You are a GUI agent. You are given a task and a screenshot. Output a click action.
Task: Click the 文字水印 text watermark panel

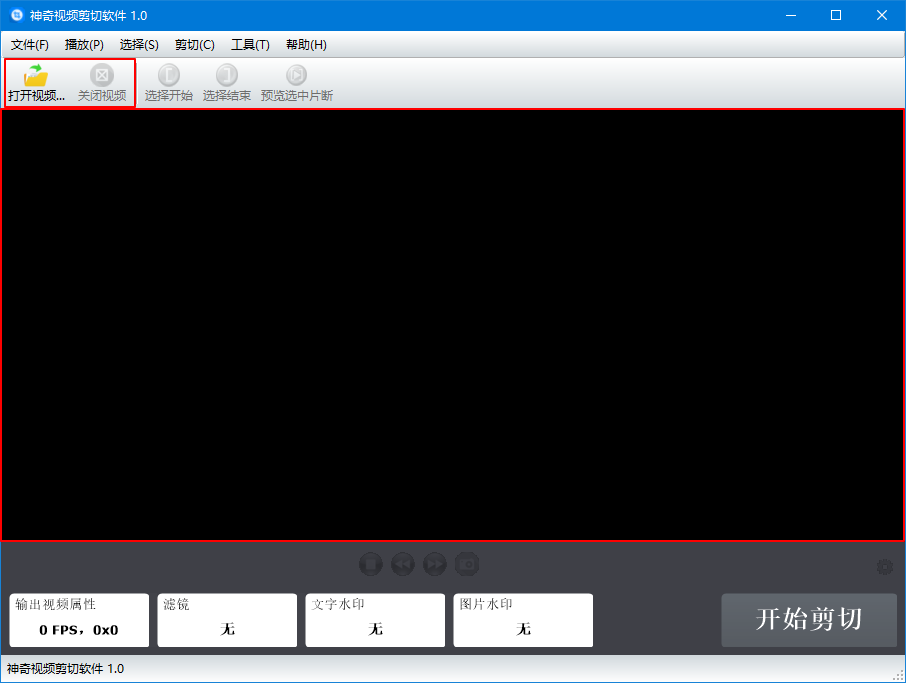pyautogui.click(x=375, y=620)
